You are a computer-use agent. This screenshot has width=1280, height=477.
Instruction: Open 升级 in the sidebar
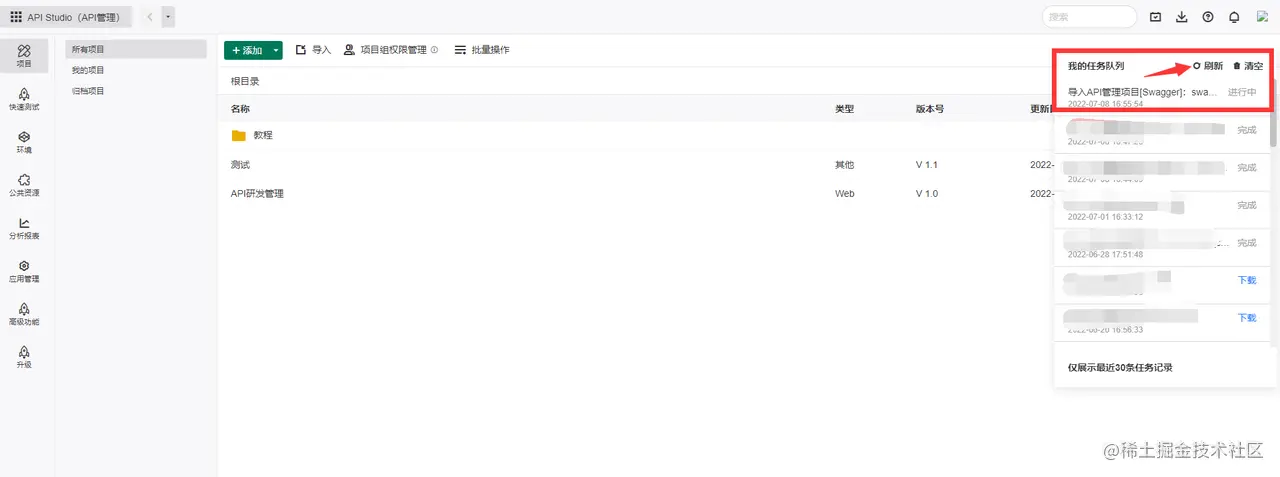24,357
